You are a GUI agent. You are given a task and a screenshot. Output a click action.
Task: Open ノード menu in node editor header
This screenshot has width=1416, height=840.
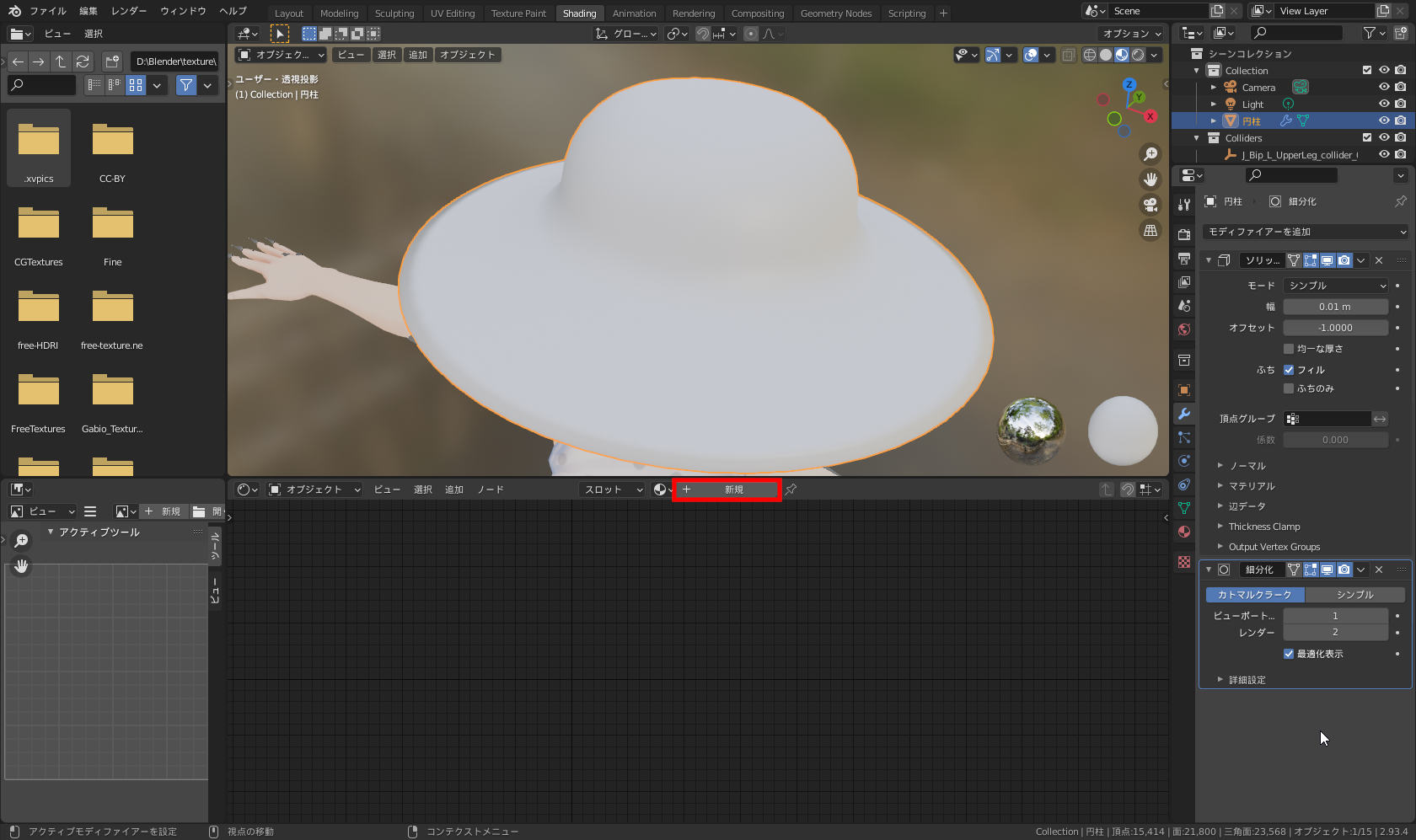(x=491, y=490)
